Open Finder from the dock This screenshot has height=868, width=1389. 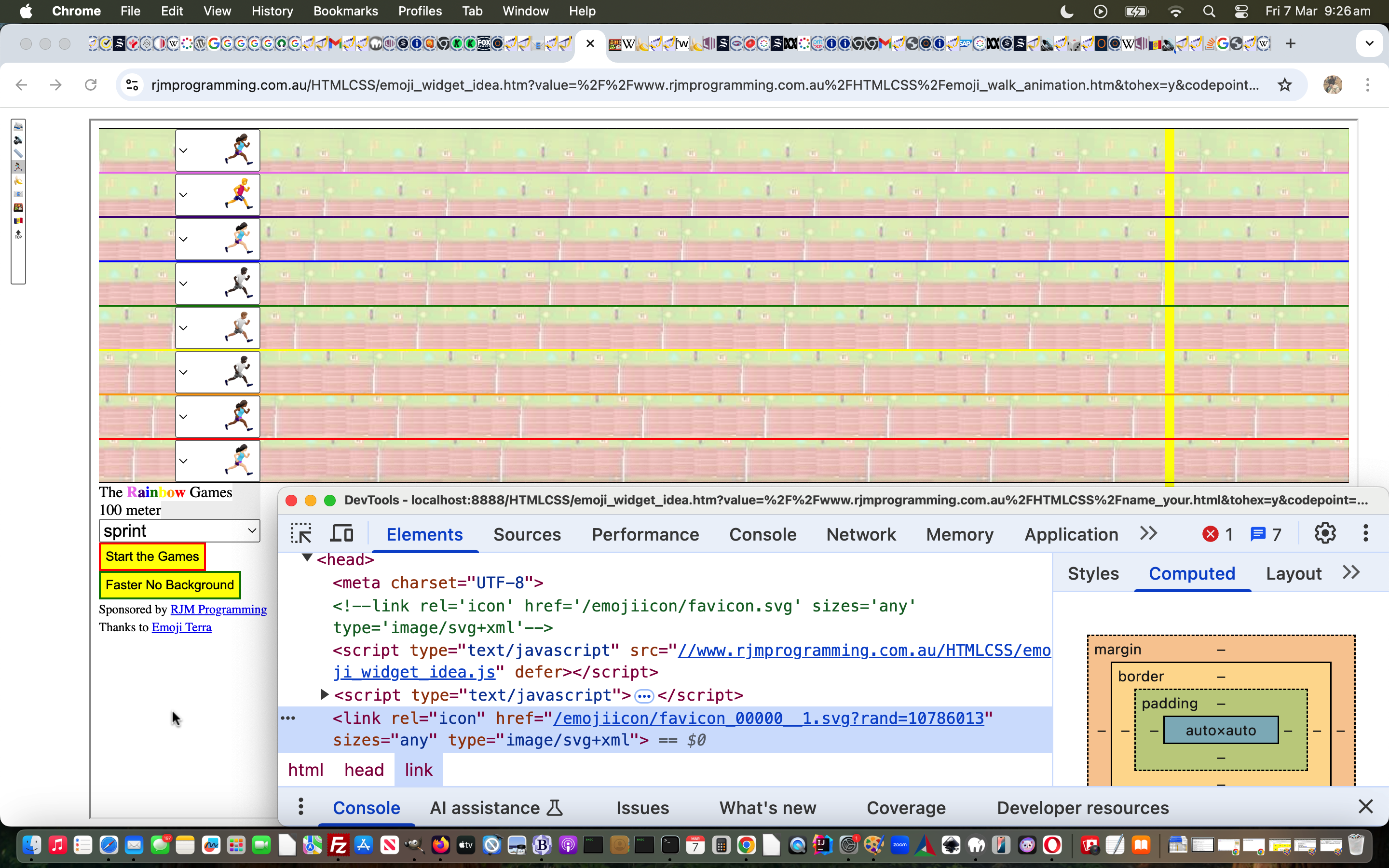(32, 845)
